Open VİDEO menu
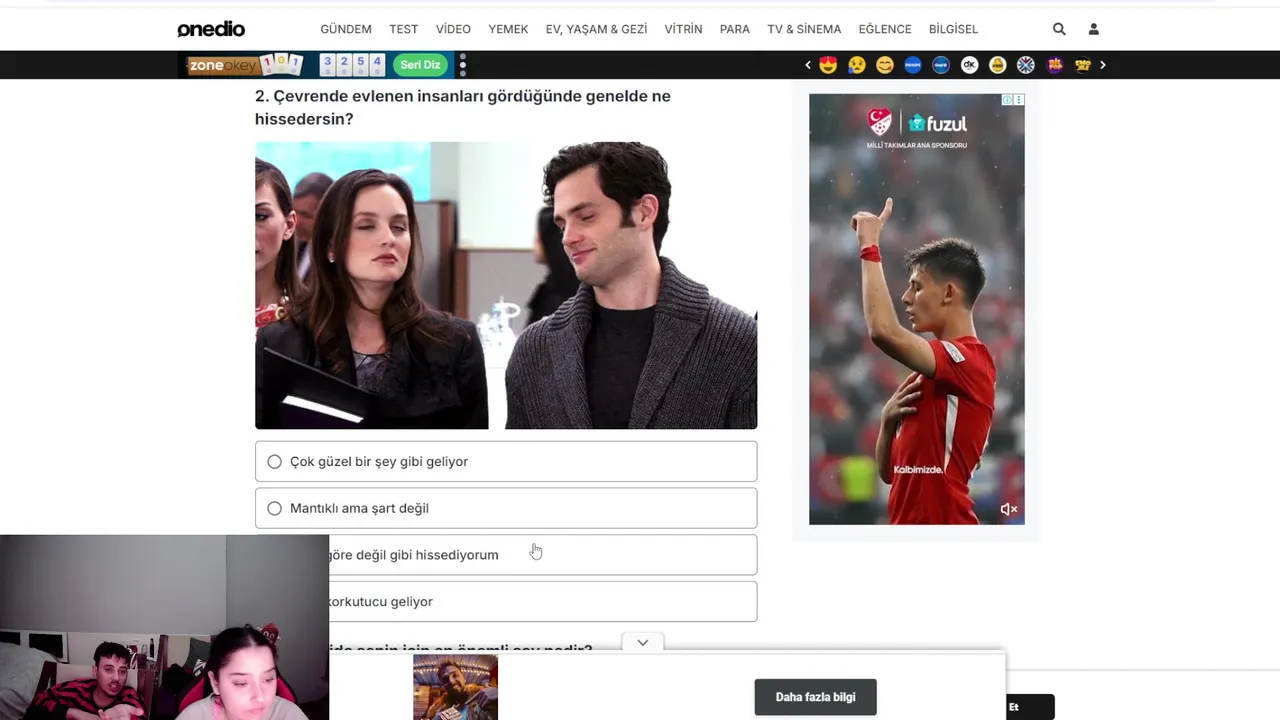 coord(453,29)
